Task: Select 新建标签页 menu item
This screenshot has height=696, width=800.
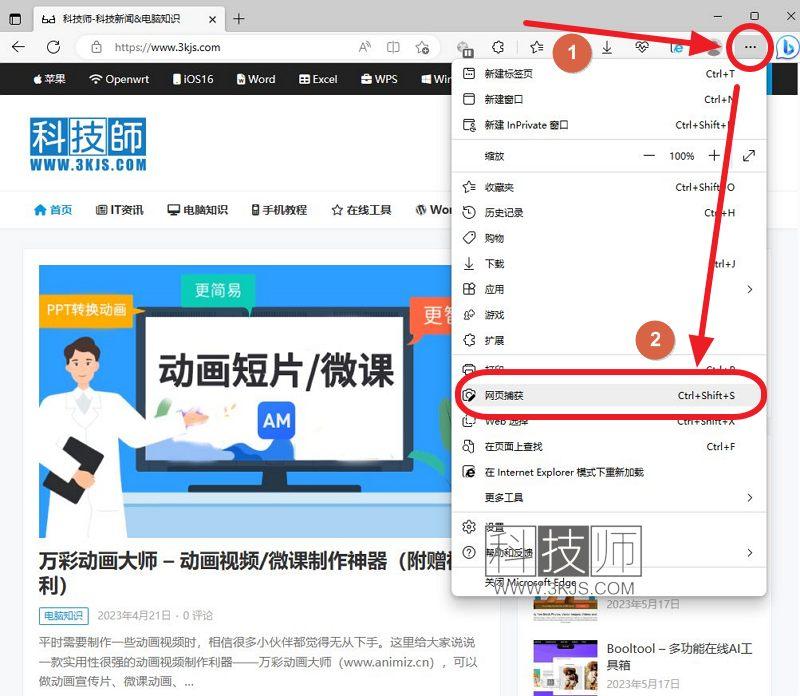Action: [x=609, y=74]
